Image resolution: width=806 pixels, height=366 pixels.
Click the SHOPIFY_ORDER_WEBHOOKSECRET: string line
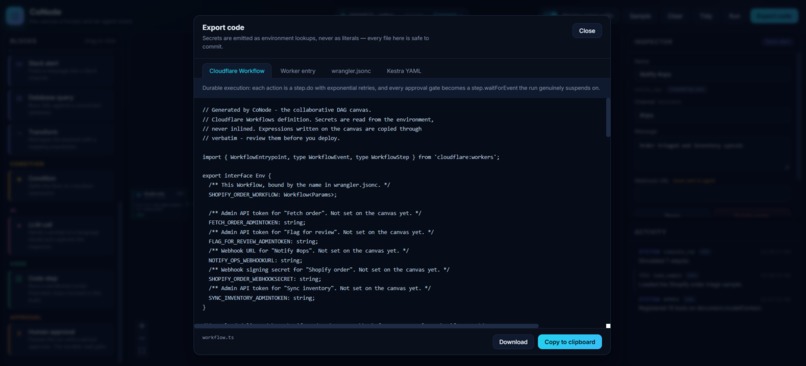point(265,279)
